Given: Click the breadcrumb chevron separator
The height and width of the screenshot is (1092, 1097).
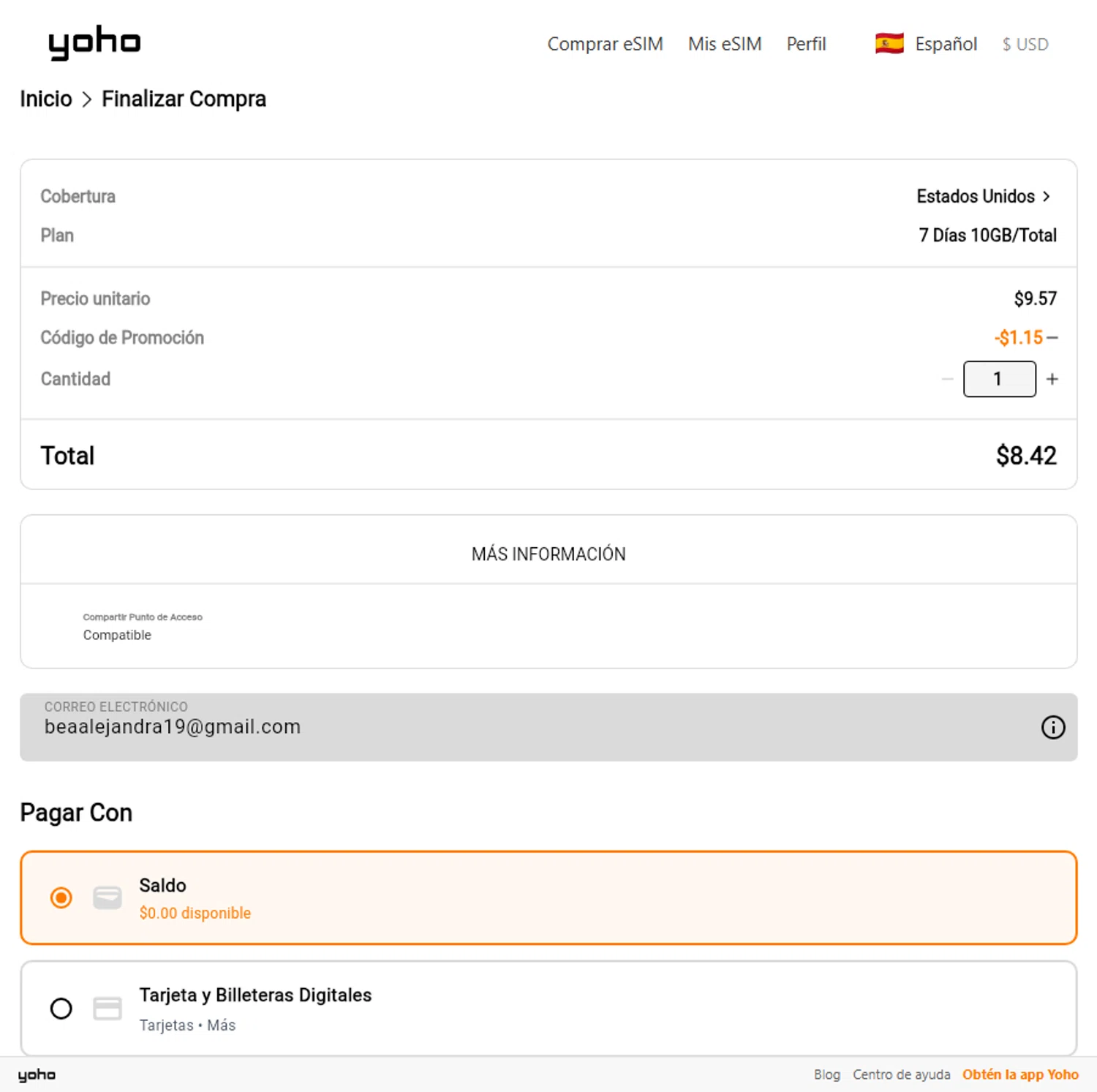Looking at the screenshot, I should pos(87,99).
